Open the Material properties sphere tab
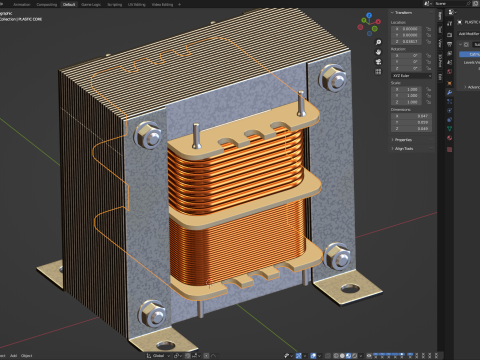 pos(450,138)
